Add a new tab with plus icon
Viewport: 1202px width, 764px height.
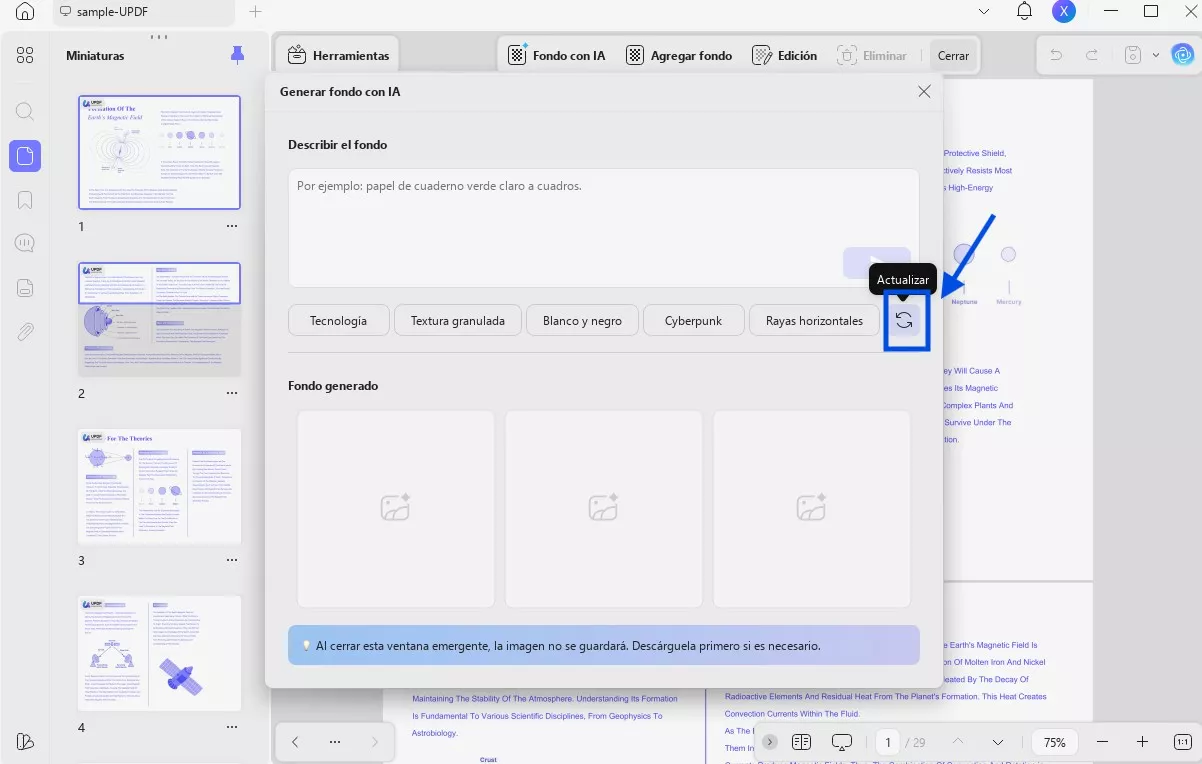pyautogui.click(x=255, y=12)
